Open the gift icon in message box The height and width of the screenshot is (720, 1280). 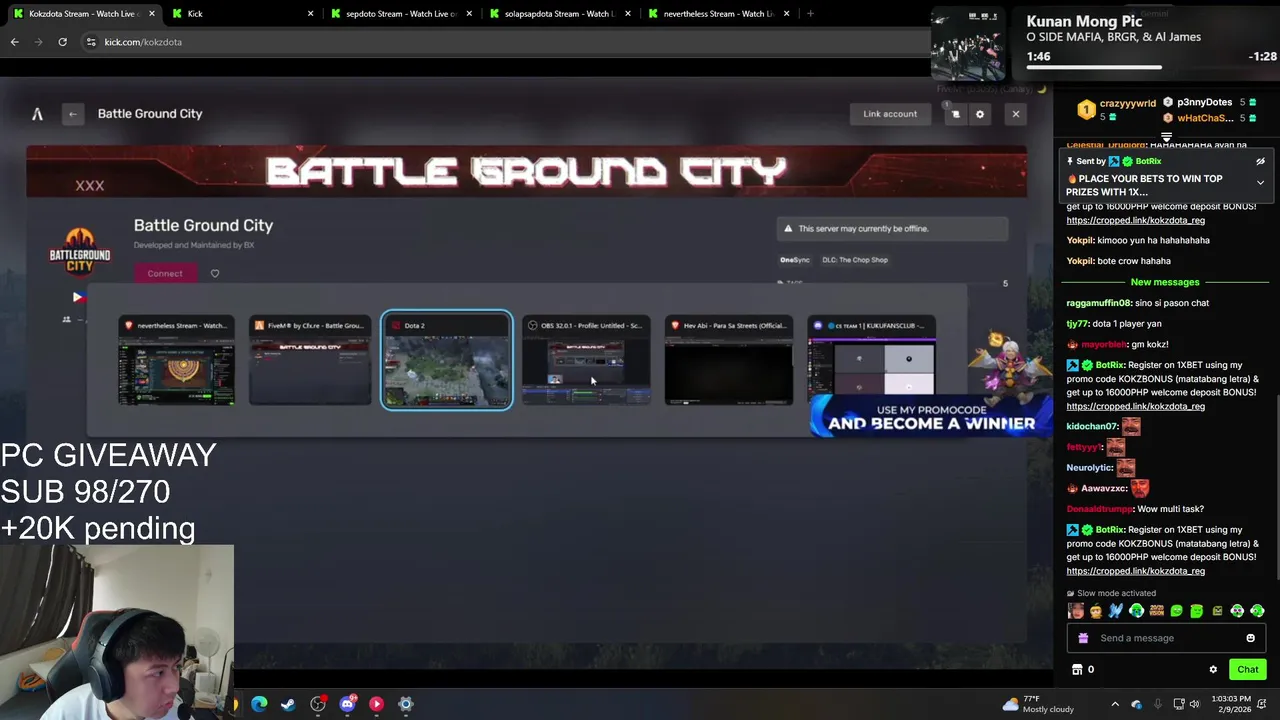1083,638
